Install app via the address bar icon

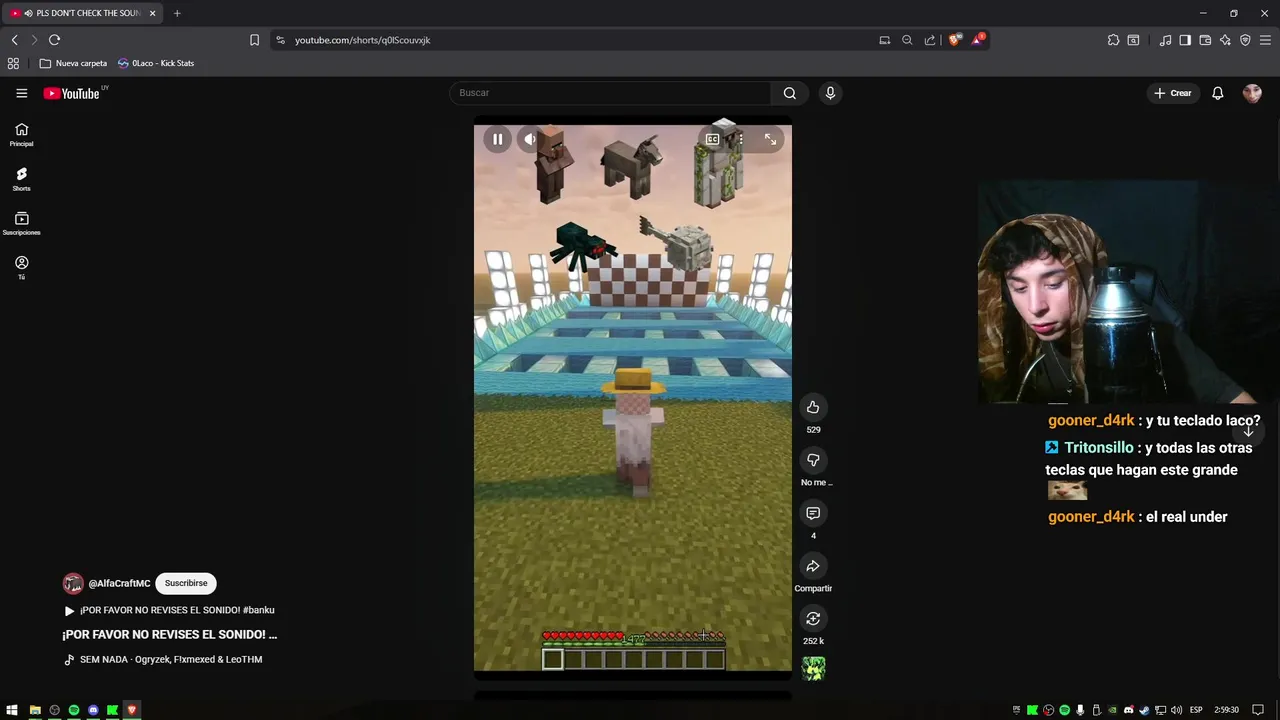pyautogui.click(x=884, y=40)
